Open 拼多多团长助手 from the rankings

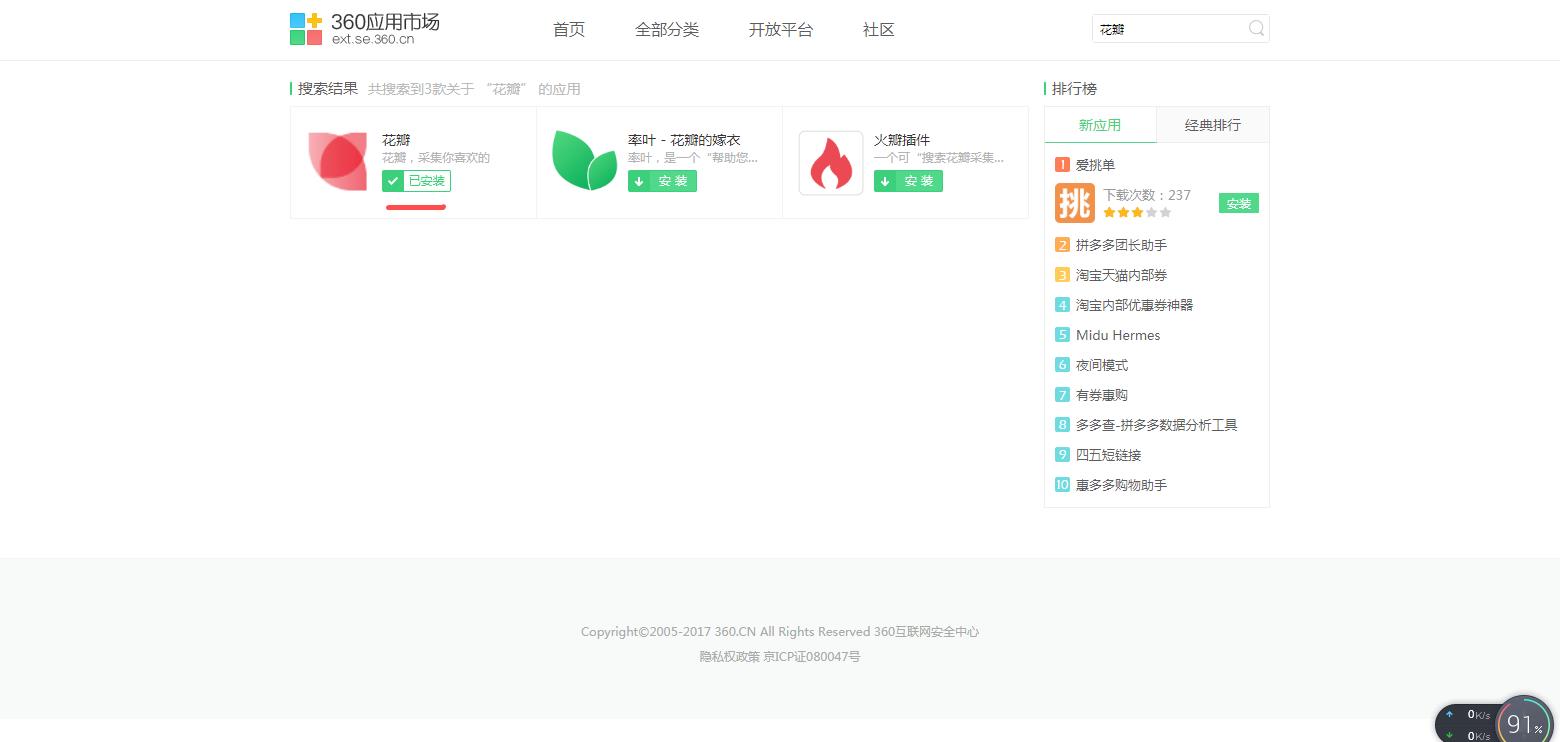tap(1121, 244)
